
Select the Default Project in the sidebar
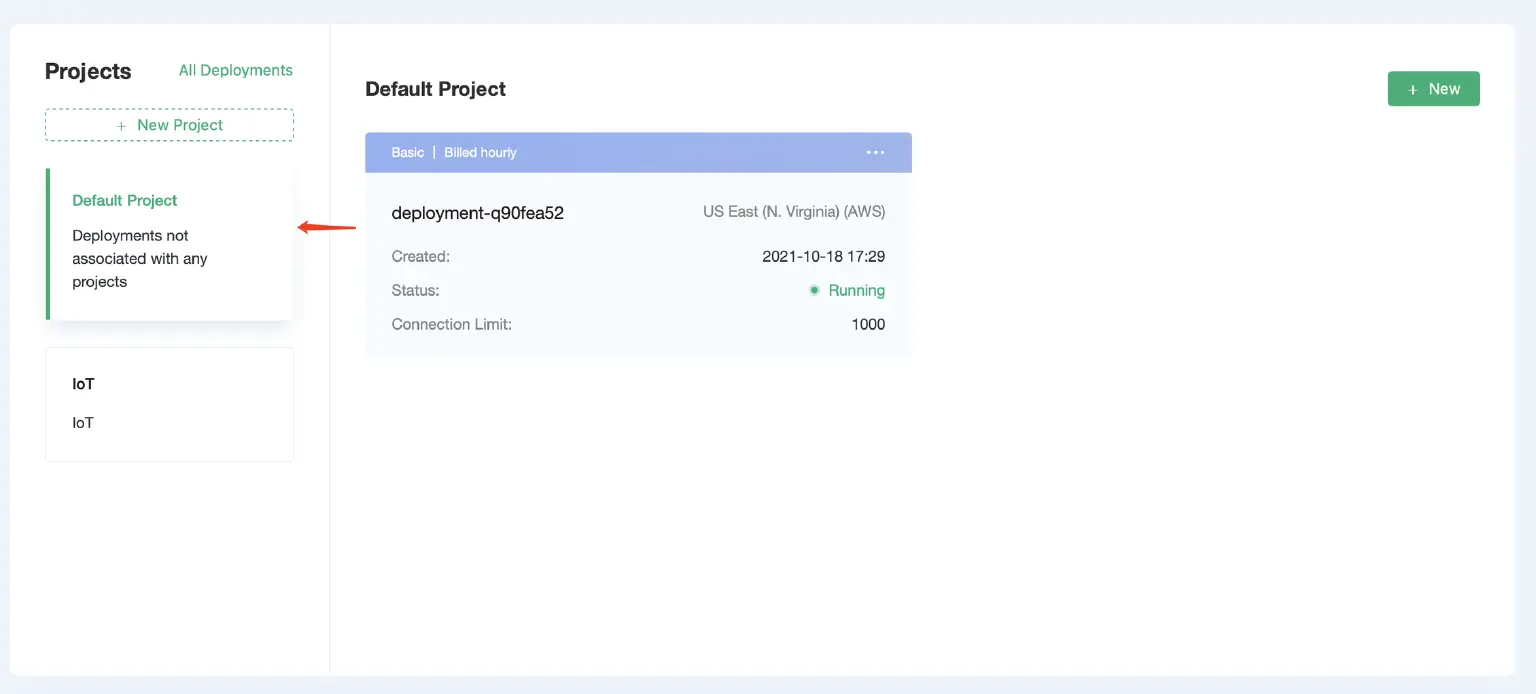coord(124,200)
